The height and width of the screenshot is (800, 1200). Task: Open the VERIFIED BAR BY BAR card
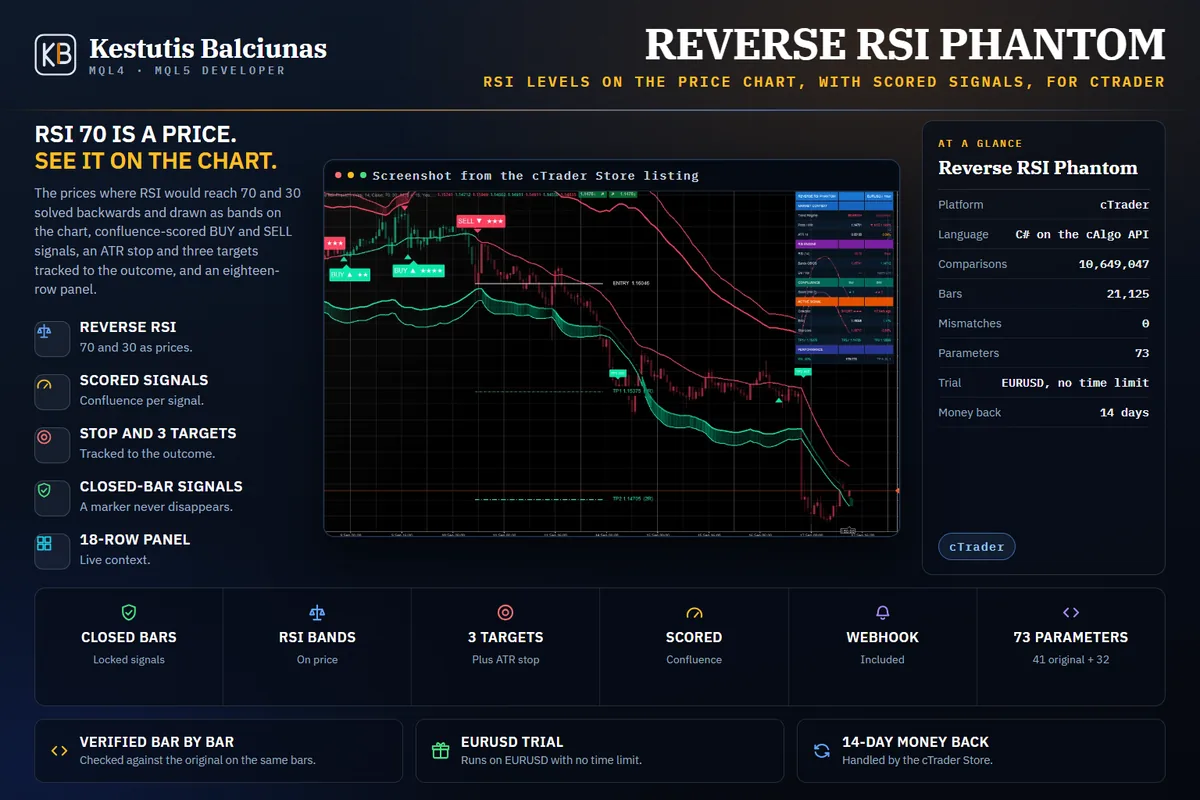[x=219, y=750]
